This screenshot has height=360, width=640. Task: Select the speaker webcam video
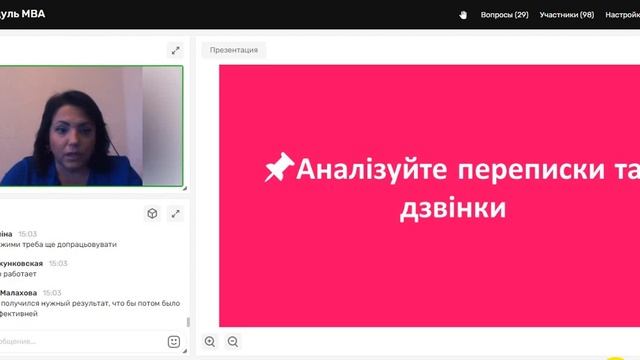[91, 126]
